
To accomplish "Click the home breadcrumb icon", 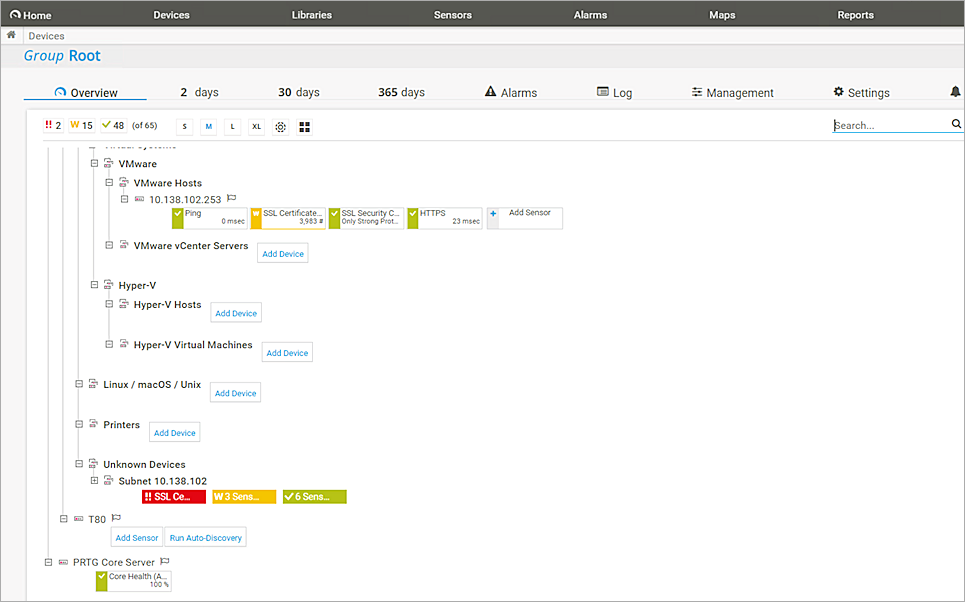I will tap(11, 35).
